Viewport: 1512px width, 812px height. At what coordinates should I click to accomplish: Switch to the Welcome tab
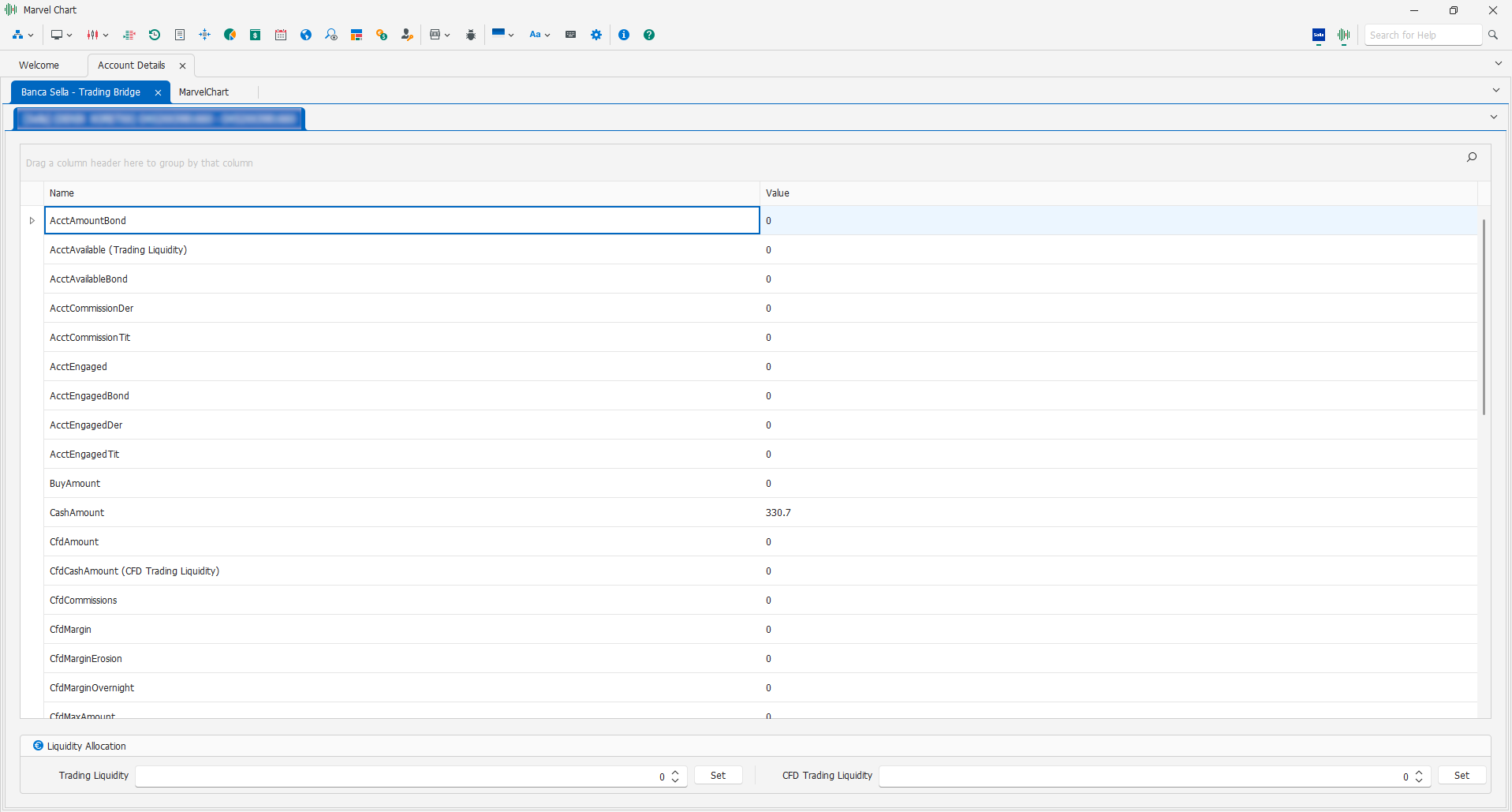(x=39, y=65)
